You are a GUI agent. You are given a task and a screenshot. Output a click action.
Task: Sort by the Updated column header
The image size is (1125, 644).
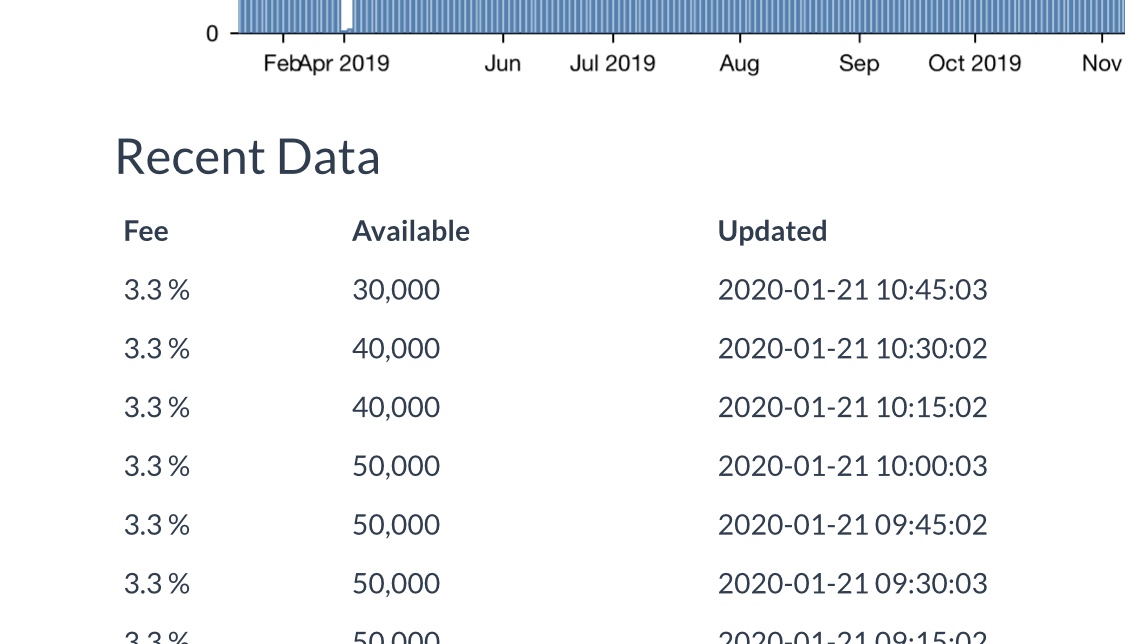point(772,231)
